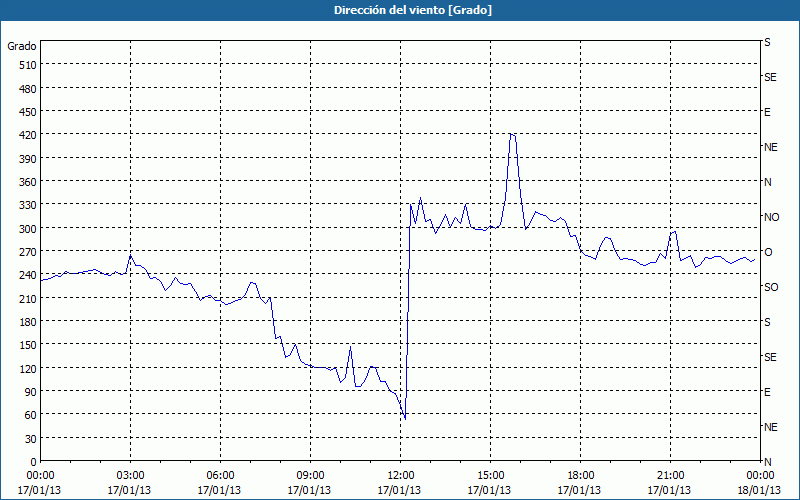Select the 480 value on the degree axis
800x500 pixels.
28,89
